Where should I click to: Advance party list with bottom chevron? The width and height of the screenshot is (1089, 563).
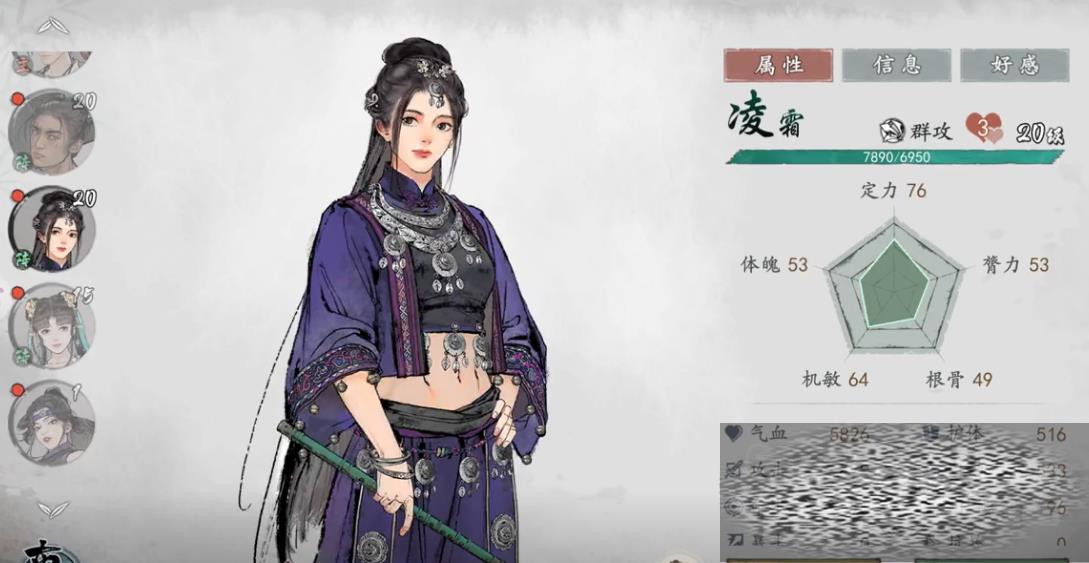coord(53,510)
